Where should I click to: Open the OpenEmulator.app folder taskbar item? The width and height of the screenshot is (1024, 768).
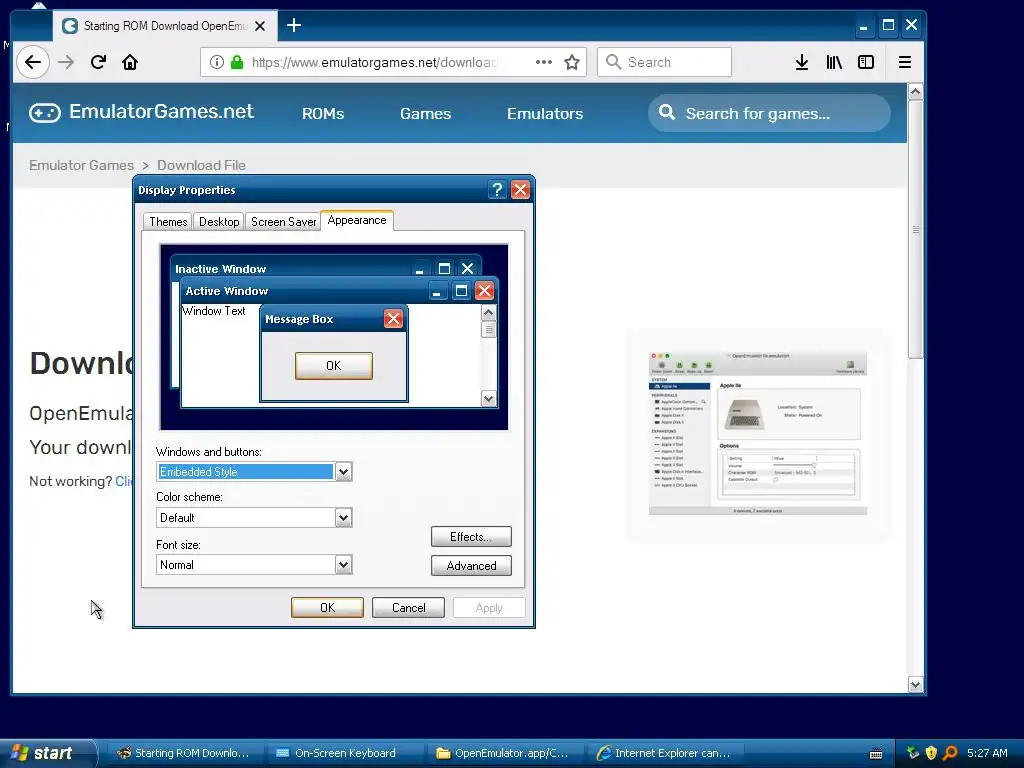(x=504, y=753)
